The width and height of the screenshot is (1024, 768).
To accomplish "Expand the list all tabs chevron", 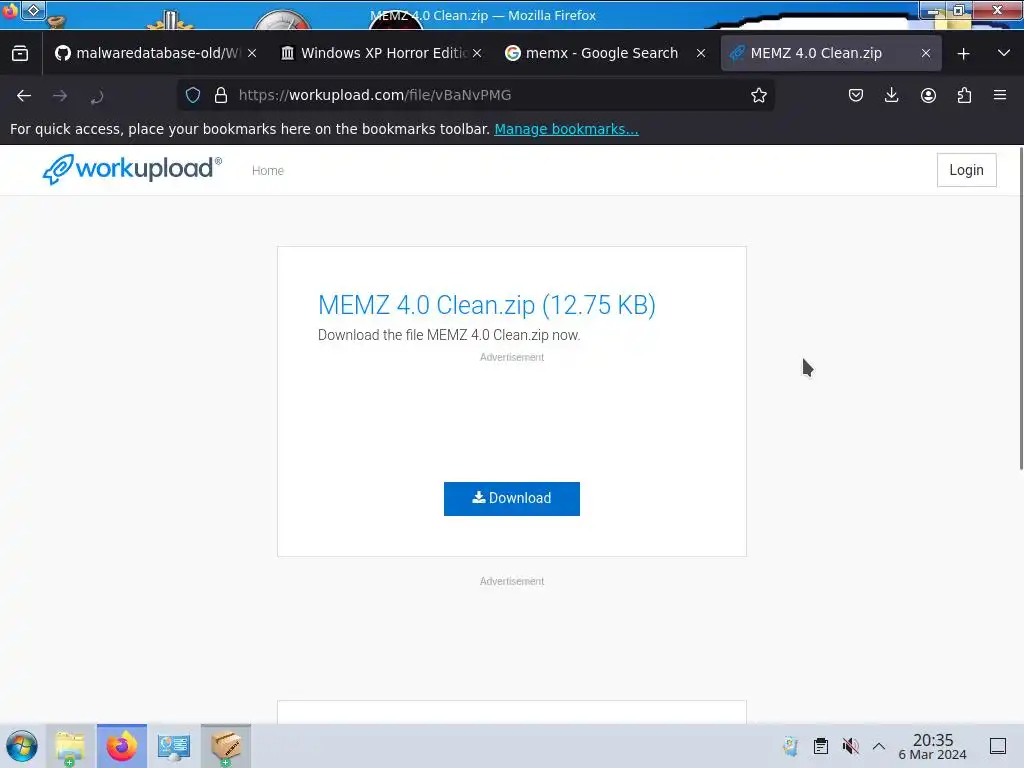I will (1004, 54).
